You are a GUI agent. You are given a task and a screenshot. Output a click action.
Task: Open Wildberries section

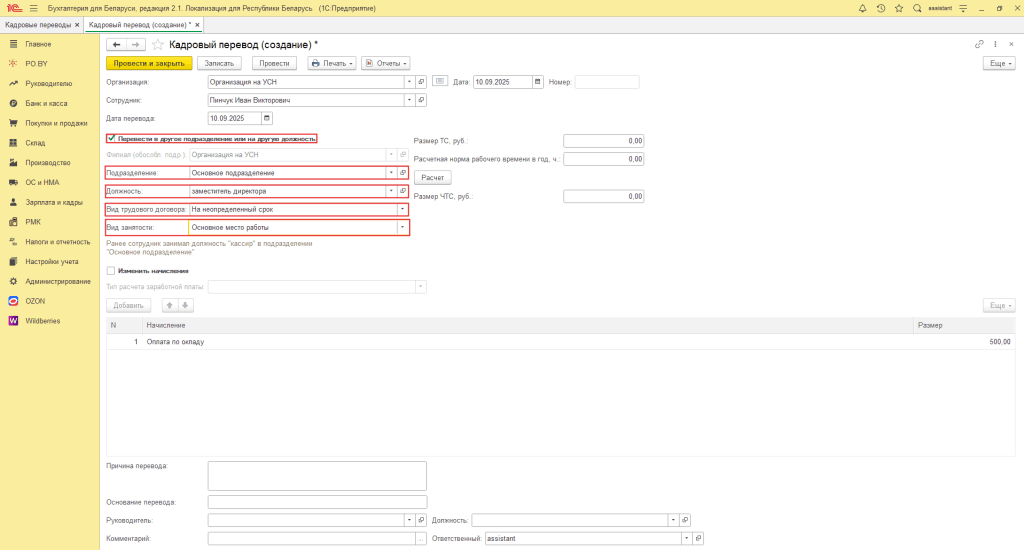[42, 321]
